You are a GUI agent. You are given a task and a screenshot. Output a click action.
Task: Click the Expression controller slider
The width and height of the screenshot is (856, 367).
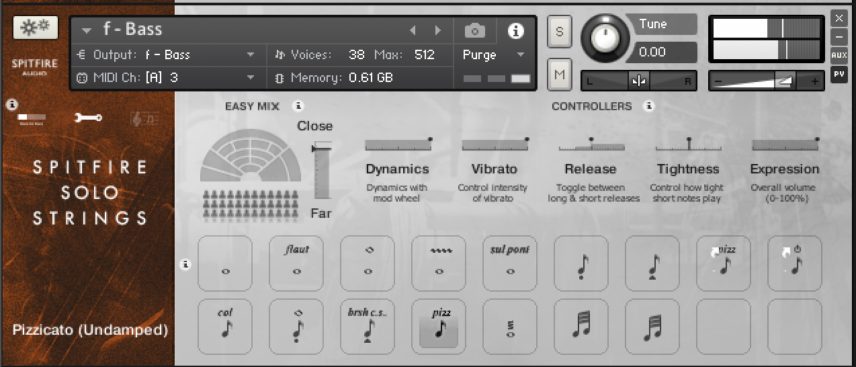(786, 144)
